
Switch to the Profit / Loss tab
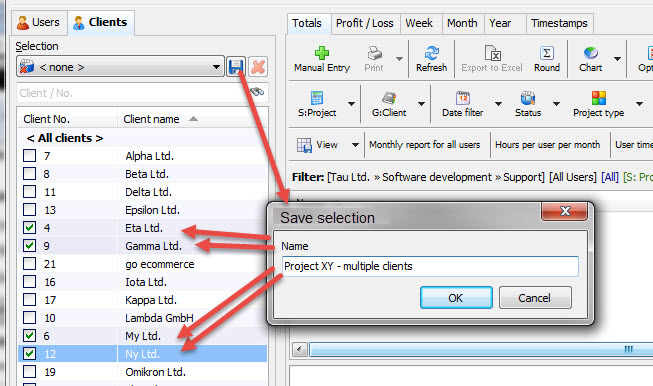tap(364, 23)
